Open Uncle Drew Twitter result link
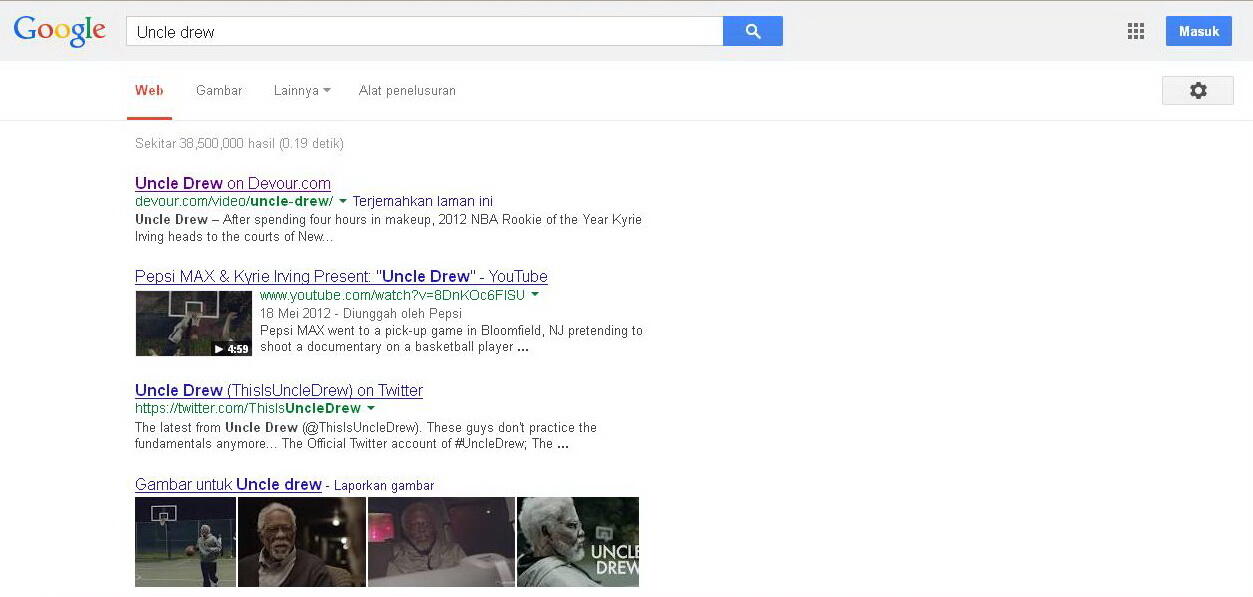Image resolution: width=1253 pixels, height=597 pixels. pyautogui.click(x=278, y=390)
